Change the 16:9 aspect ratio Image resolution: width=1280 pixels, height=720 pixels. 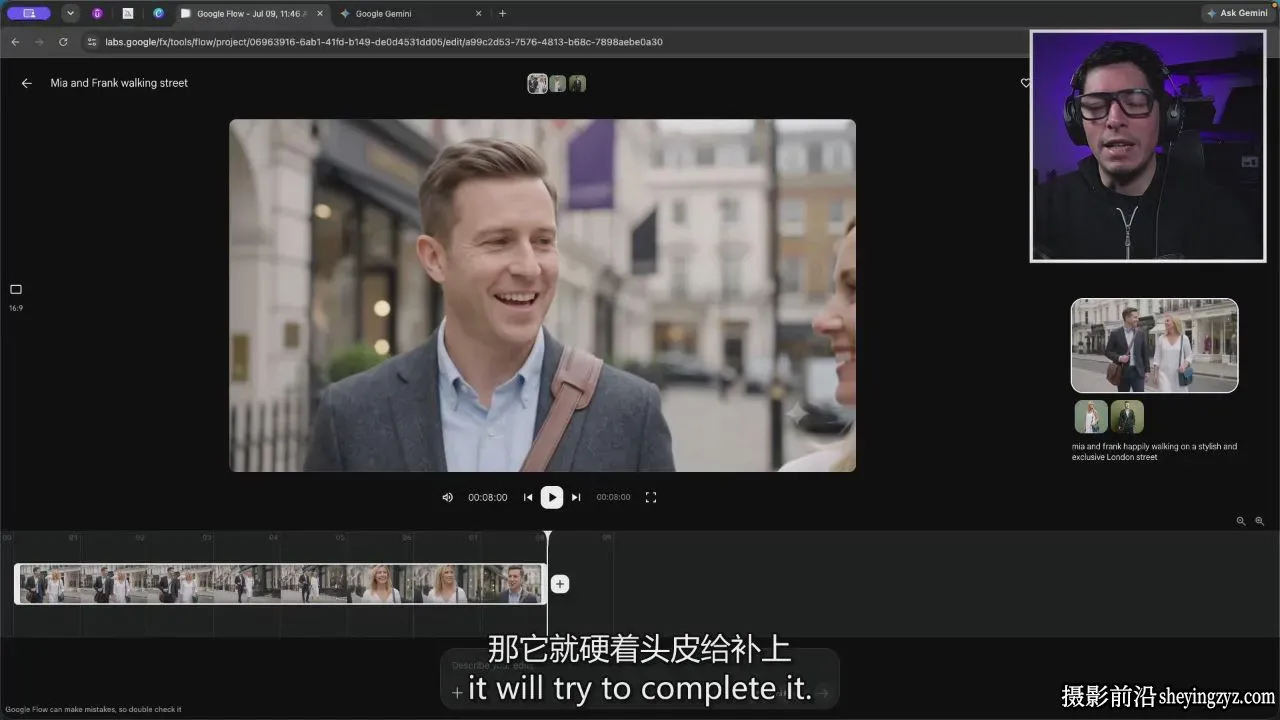click(16, 296)
